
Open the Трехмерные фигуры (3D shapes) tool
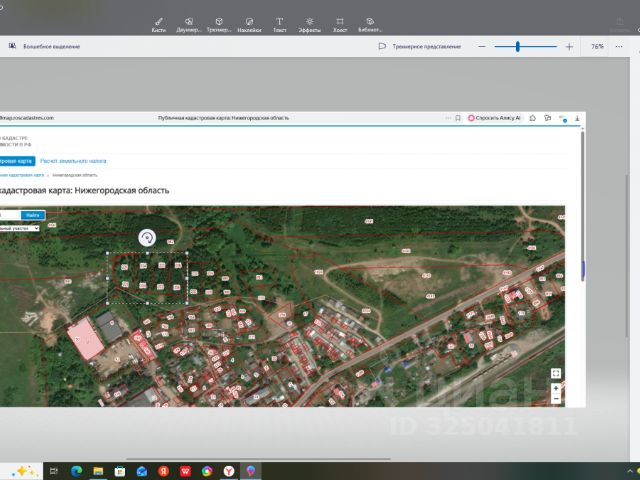218,23
